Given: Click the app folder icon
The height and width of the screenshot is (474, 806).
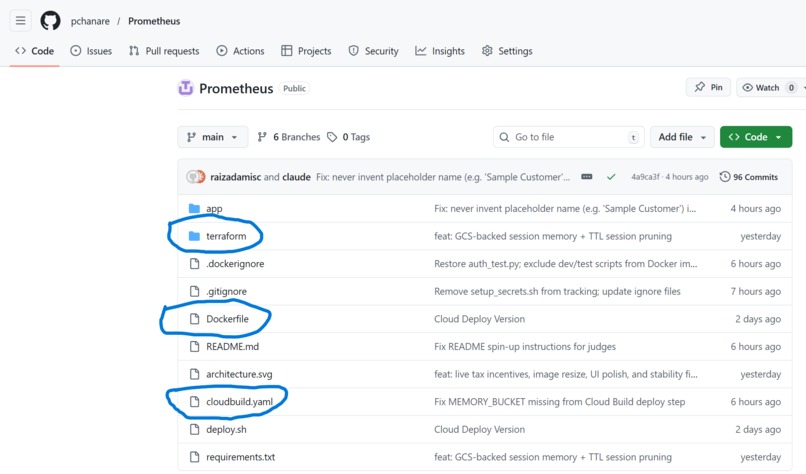Looking at the screenshot, I should [194, 208].
